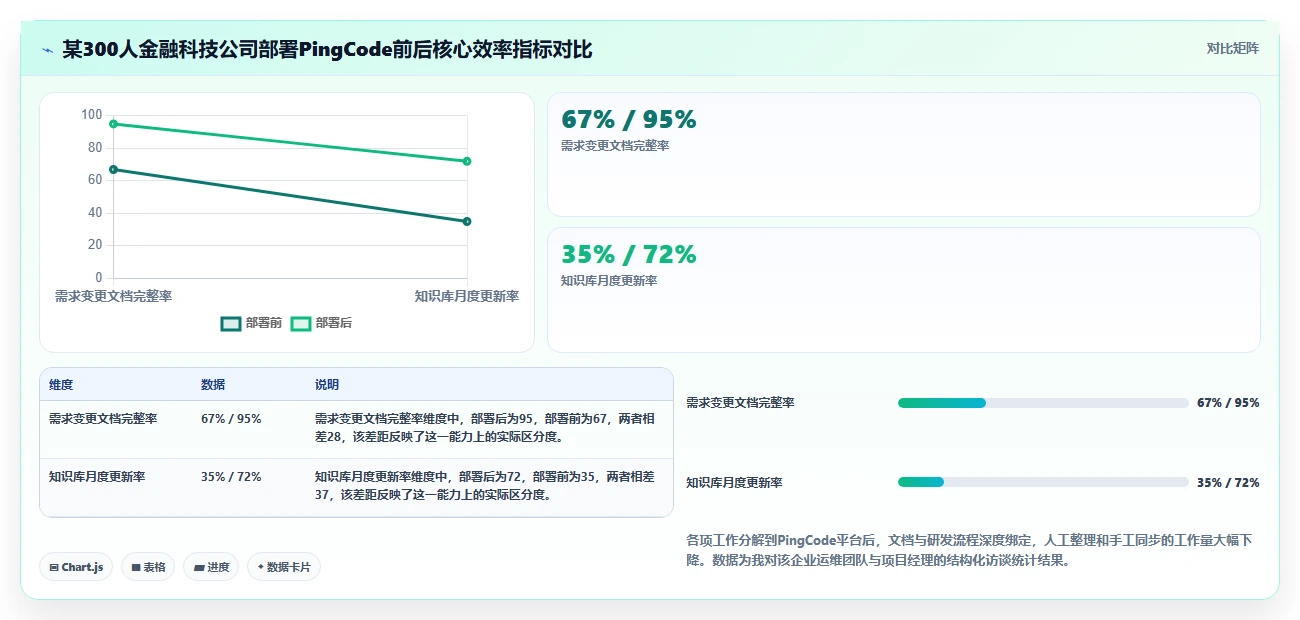Click the 表格 tag chip
The width and height of the screenshot is (1300, 620).
(148, 567)
